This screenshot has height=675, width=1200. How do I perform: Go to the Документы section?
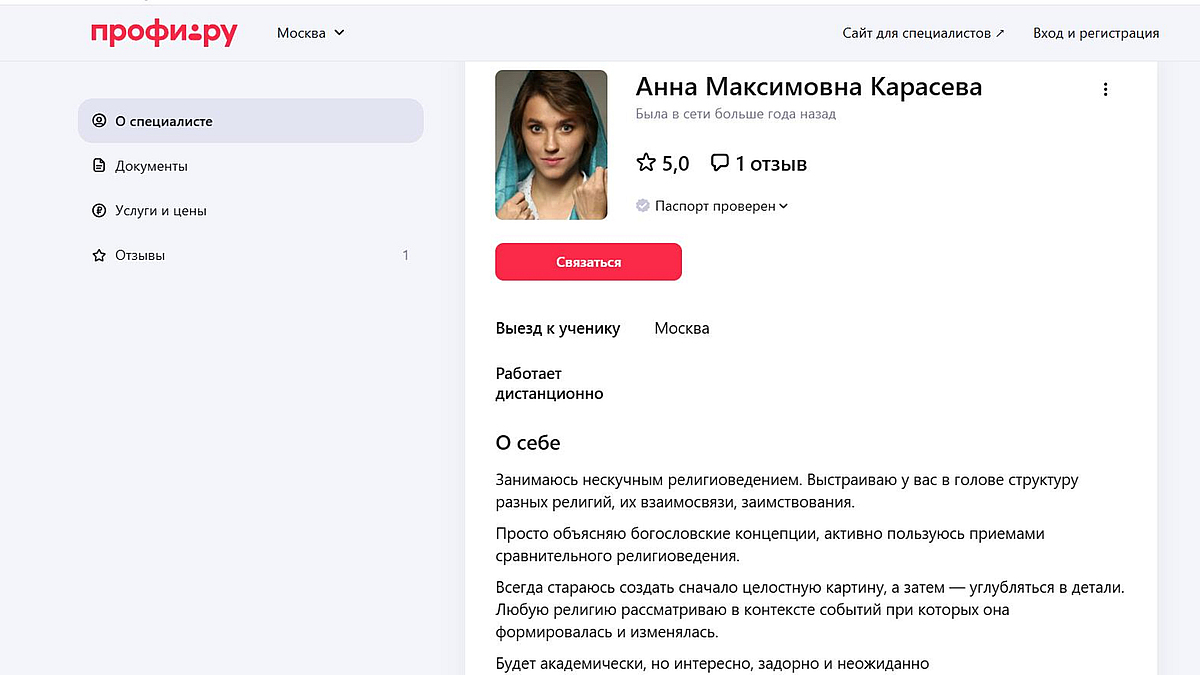151,166
